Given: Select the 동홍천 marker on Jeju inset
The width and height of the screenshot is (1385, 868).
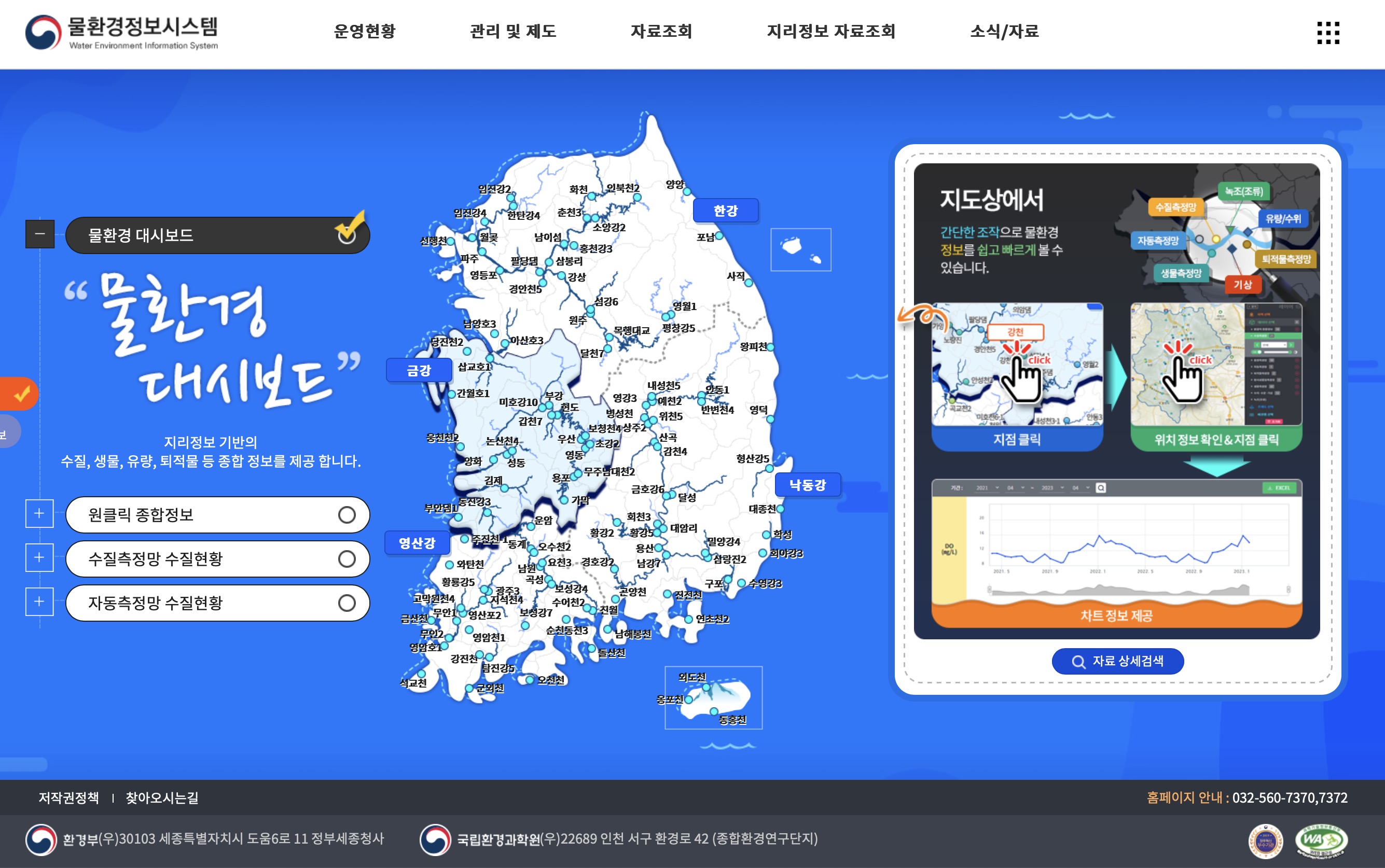Looking at the screenshot, I should [x=714, y=711].
